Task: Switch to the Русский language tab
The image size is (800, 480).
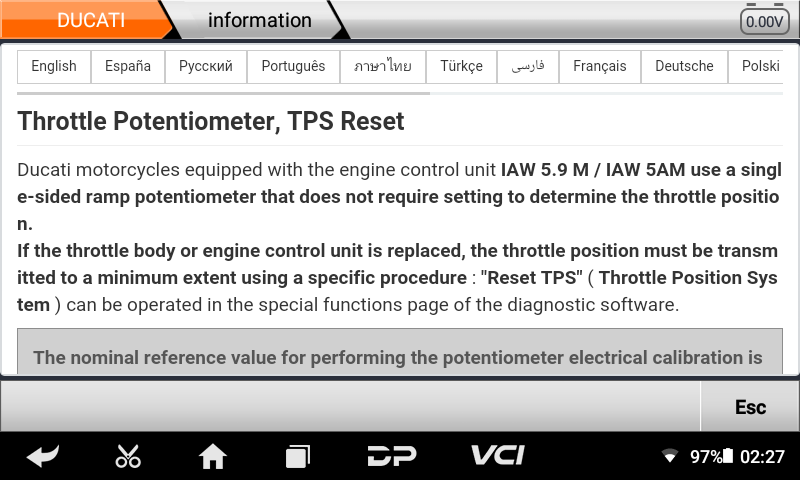Action: pos(206,66)
